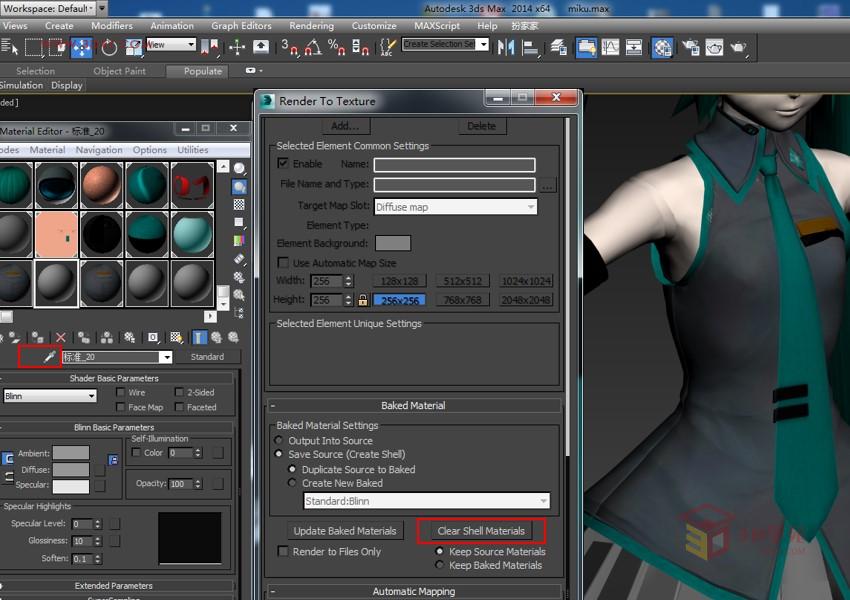Open the Target Map Slot dropdown

[x=455, y=207]
